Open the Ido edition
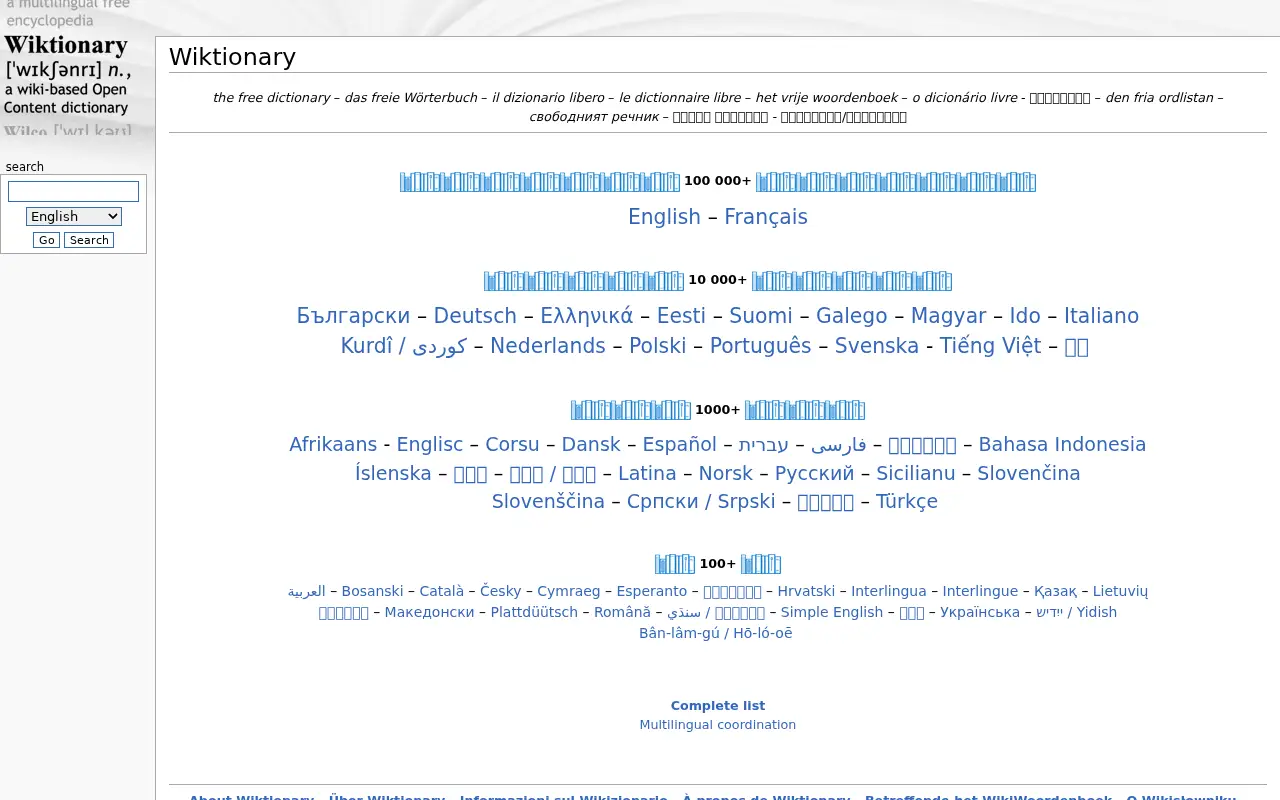The image size is (1280, 800). point(1025,316)
